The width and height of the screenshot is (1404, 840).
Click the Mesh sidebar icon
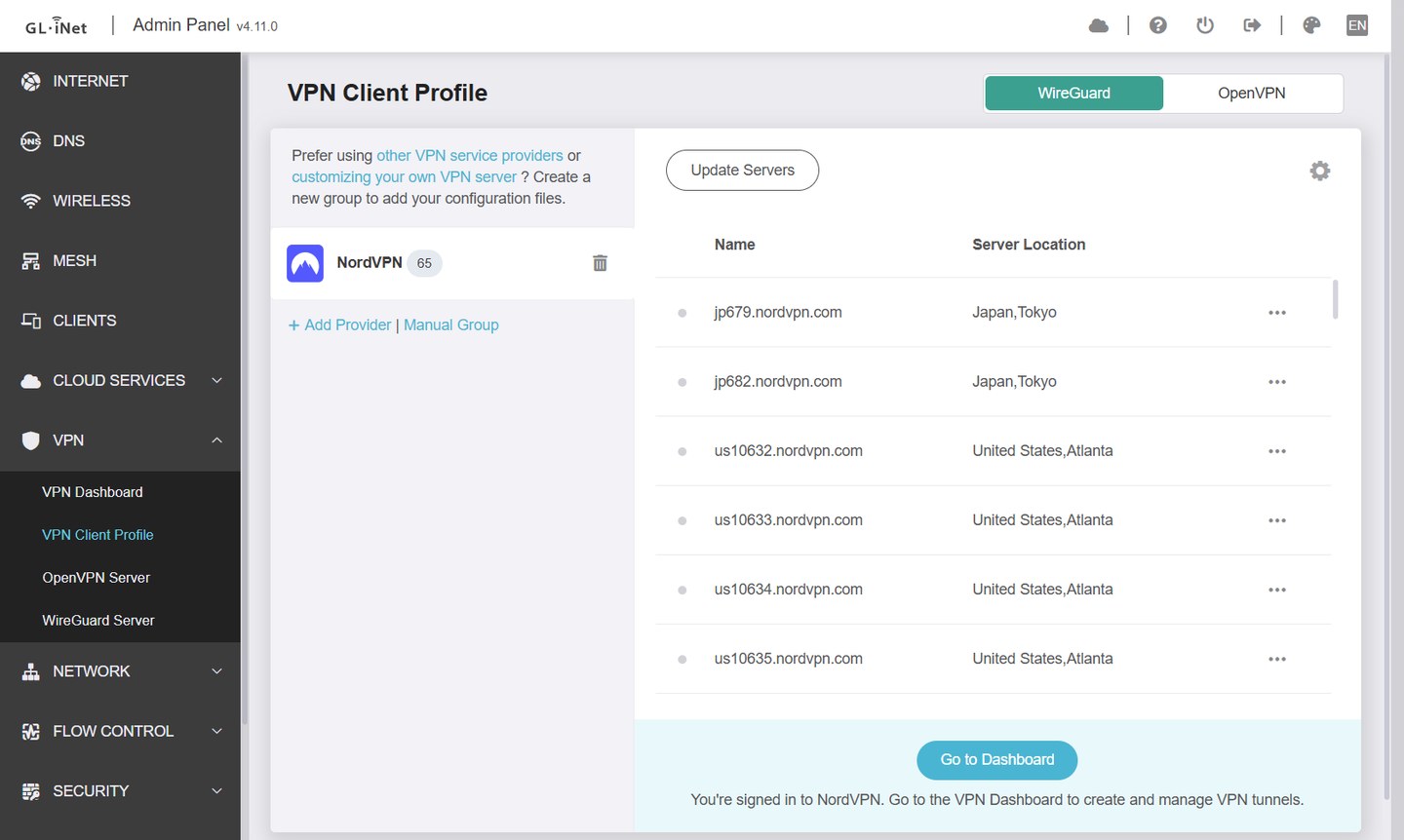coord(31,261)
